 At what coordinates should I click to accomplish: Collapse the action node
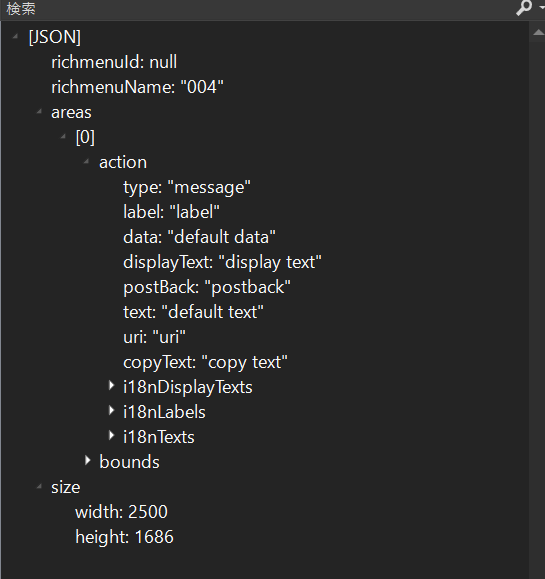87,162
